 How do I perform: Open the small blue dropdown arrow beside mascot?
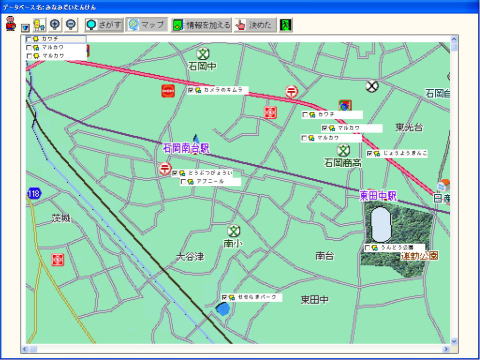click(25, 28)
